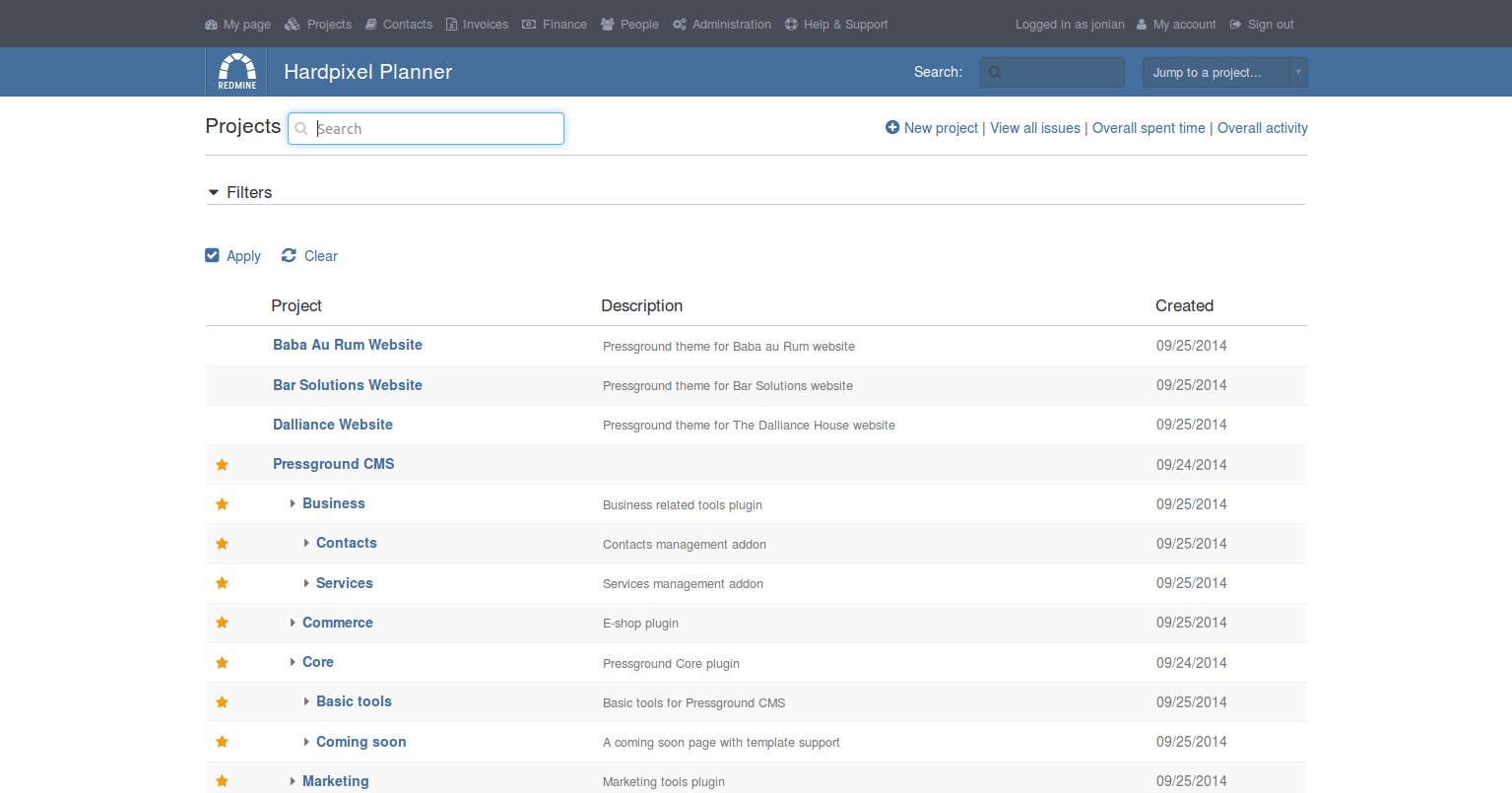Click the arrow before the Core subproject
Viewport: 1512px width, 793px height.
tap(293, 662)
